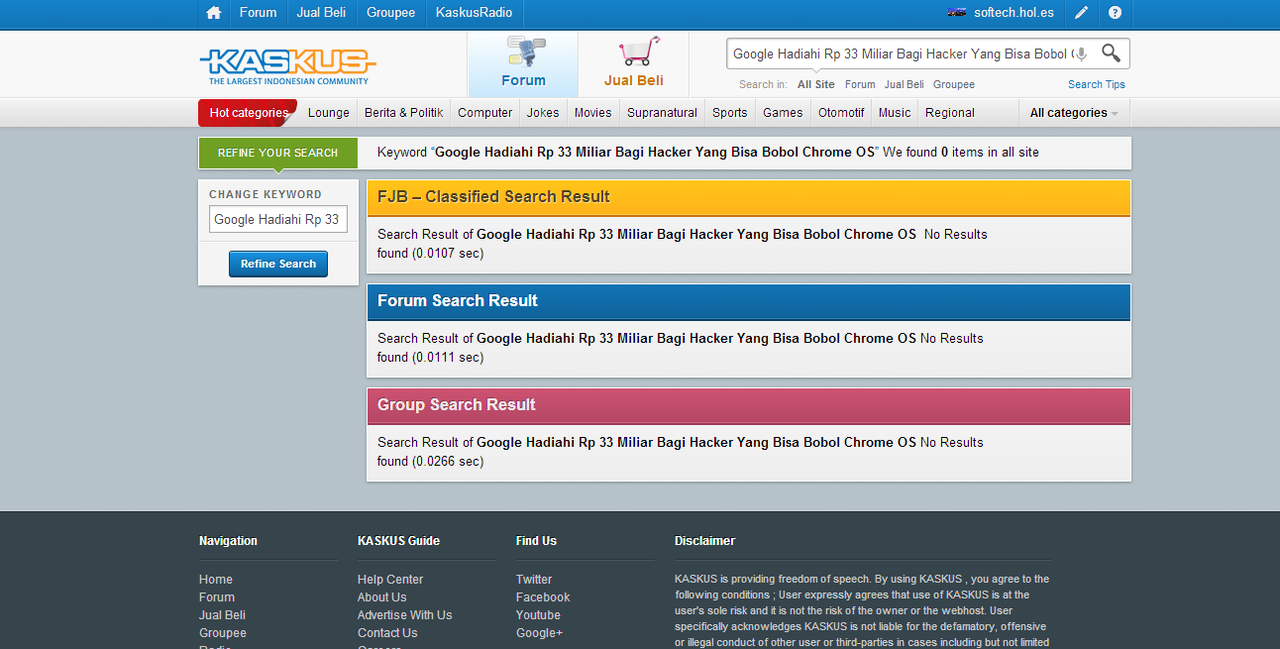The image size is (1280, 649).
Task: Open the Google+ link
Action: coord(539,633)
